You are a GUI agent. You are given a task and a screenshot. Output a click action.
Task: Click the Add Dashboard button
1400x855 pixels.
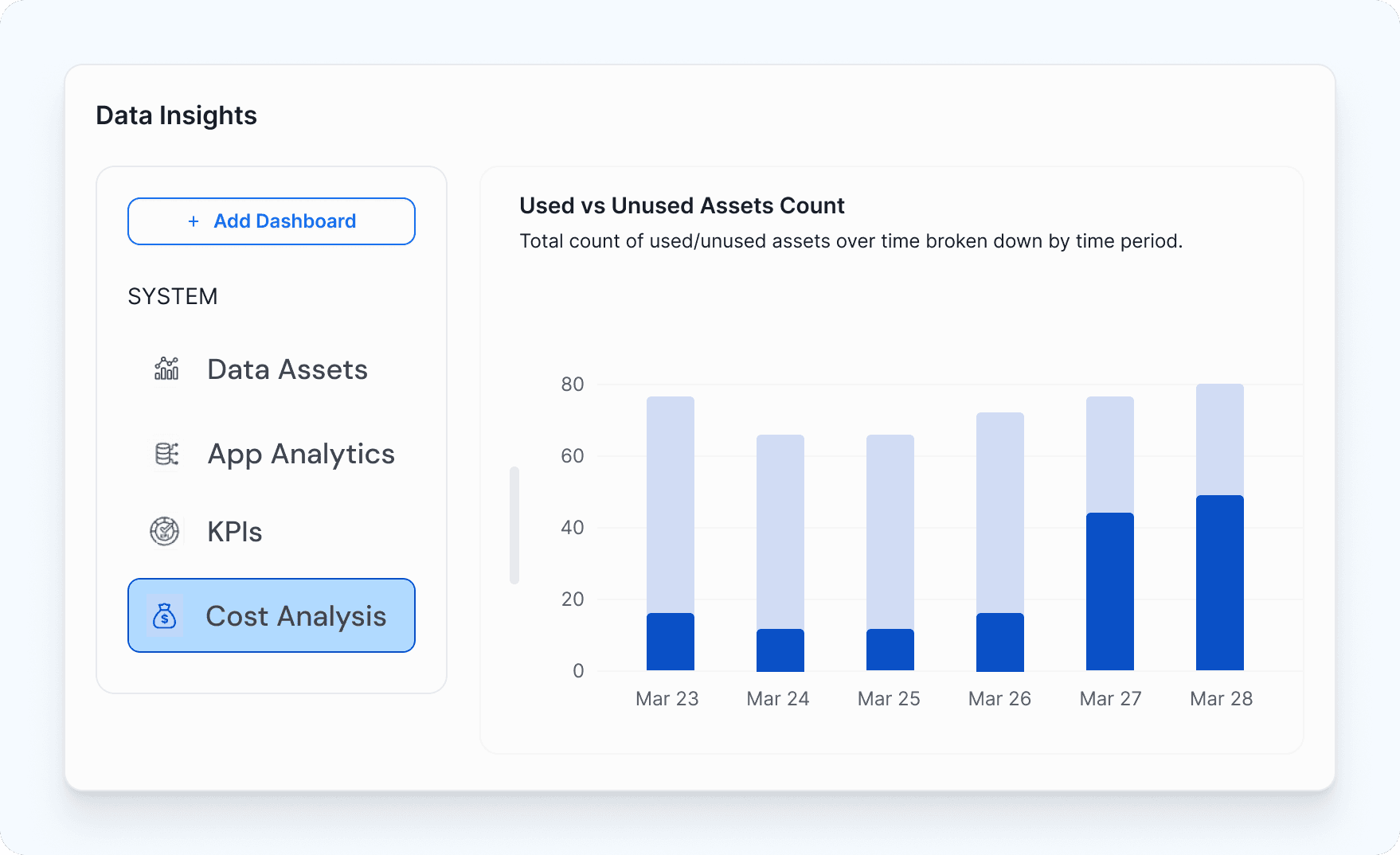click(x=272, y=221)
